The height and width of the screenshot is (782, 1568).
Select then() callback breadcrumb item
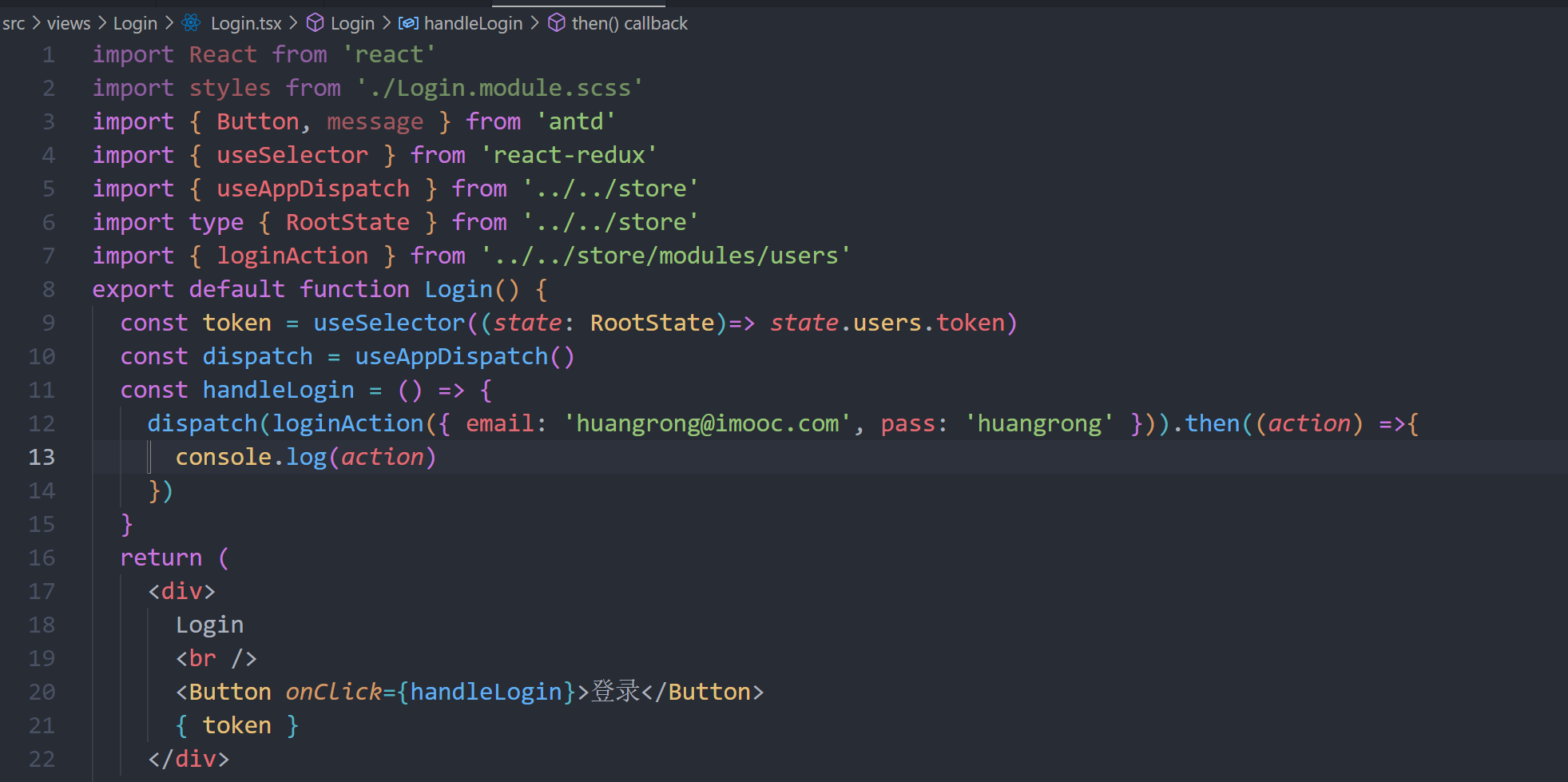pos(629,23)
